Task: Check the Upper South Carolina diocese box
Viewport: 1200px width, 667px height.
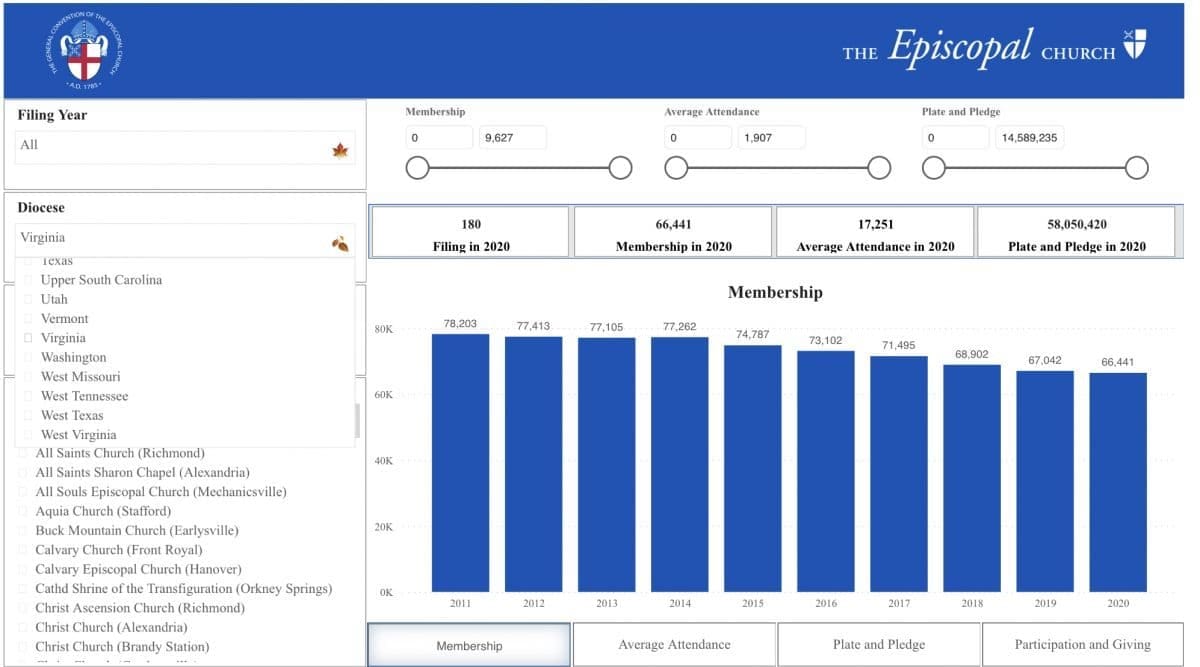Action: (29, 280)
